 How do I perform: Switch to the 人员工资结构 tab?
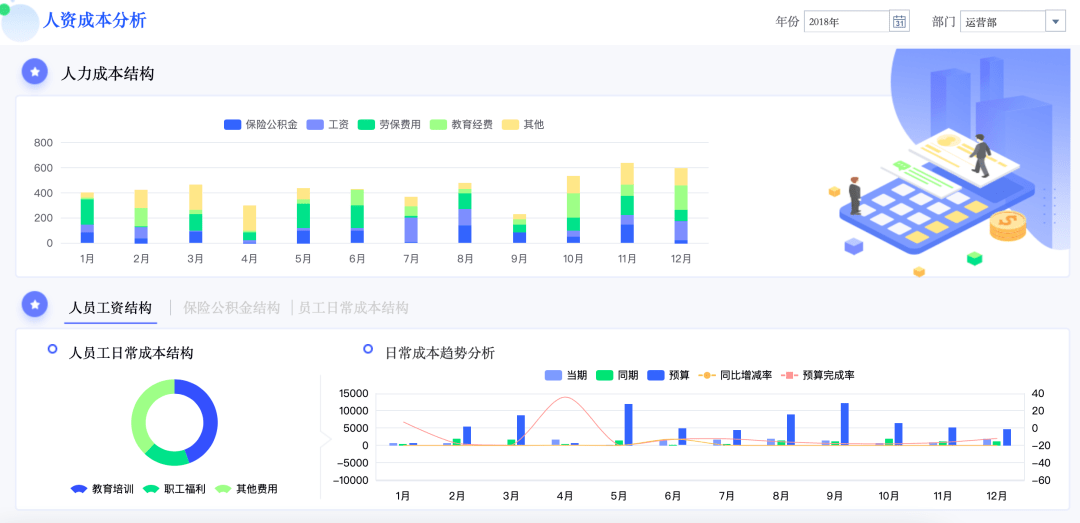point(110,308)
